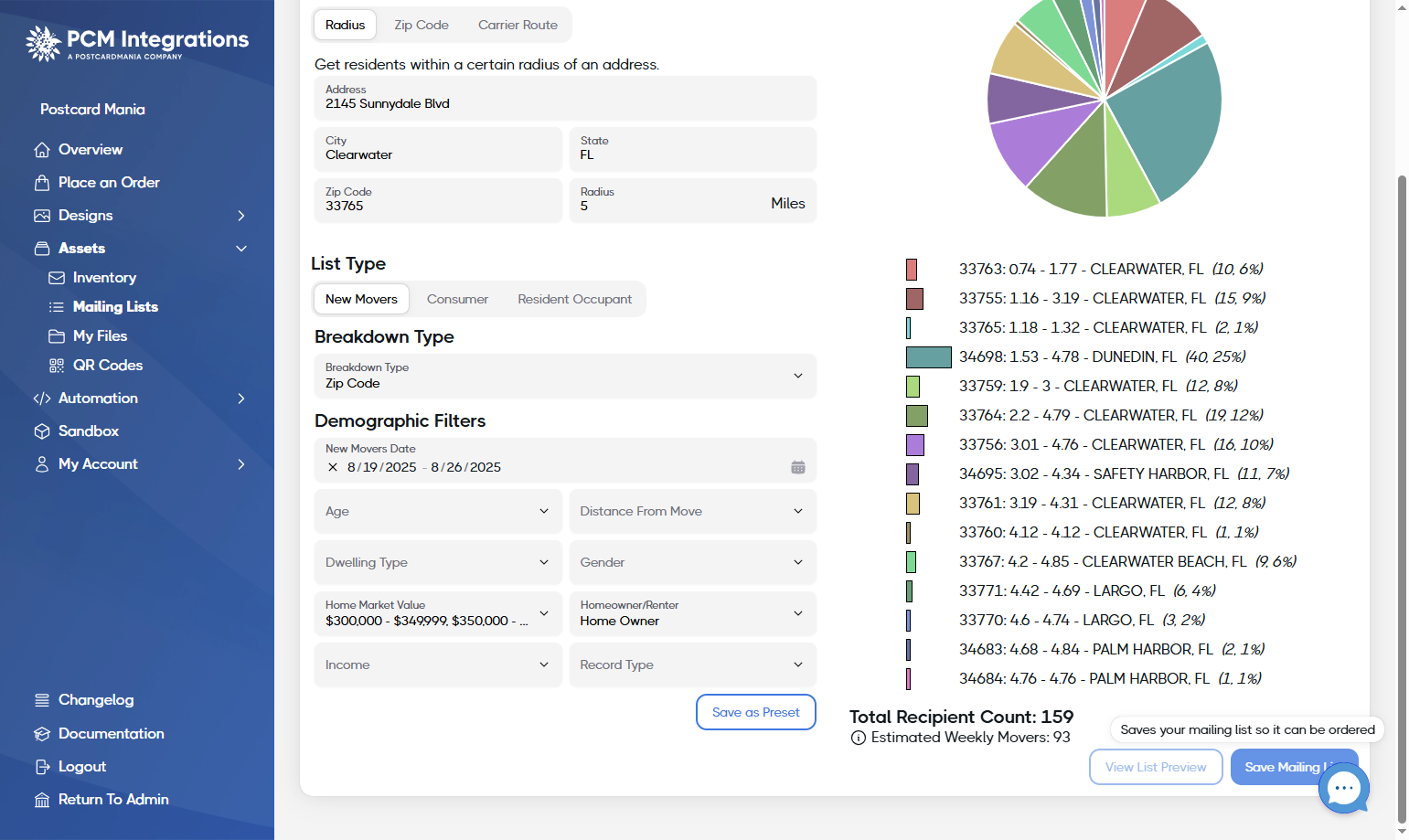The width and height of the screenshot is (1409, 840).
Task: Select the Resident Occupant list type
Action: 575,299
